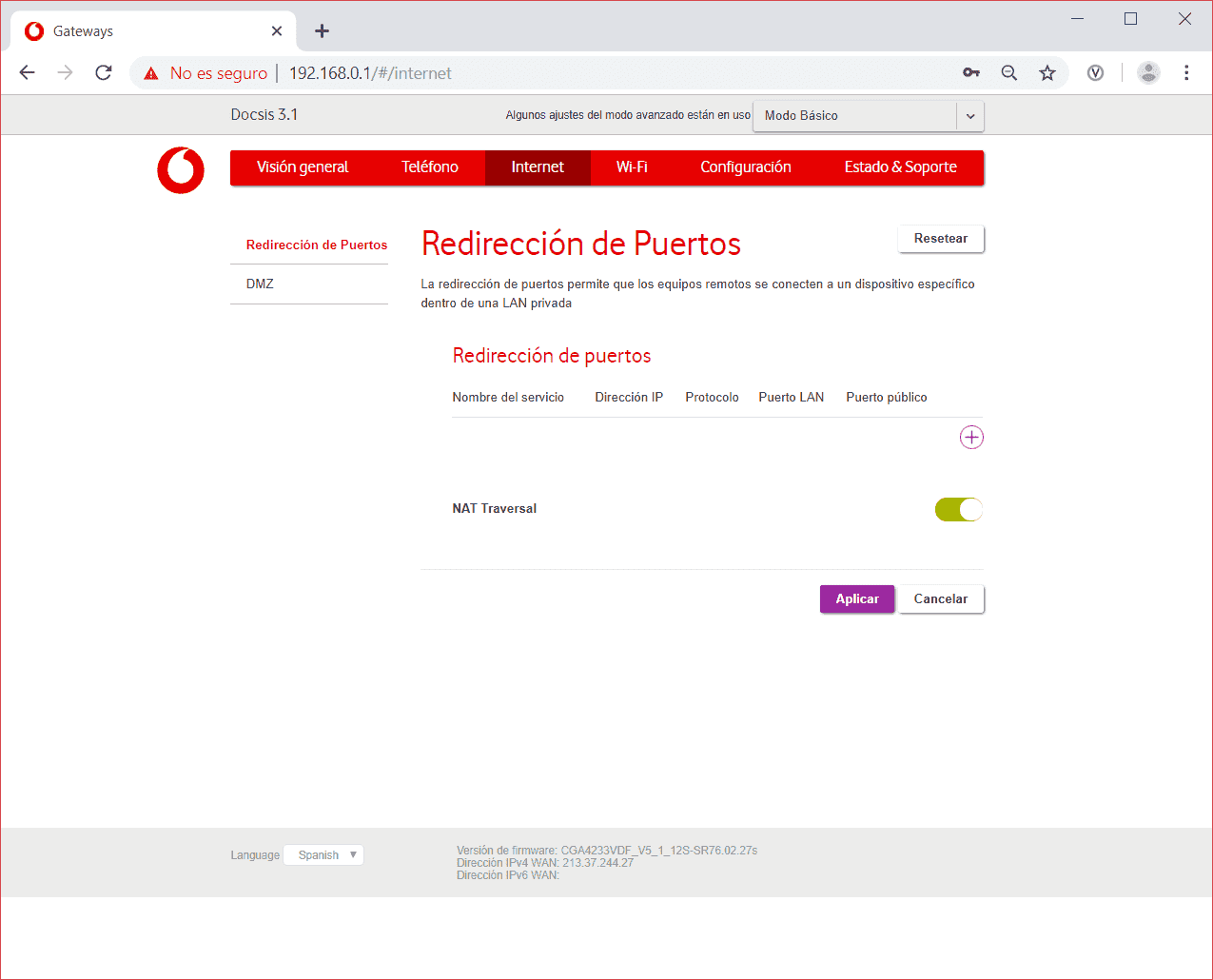Switch to Configuración tab
The width and height of the screenshot is (1213, 980).
tap(745, 167)
